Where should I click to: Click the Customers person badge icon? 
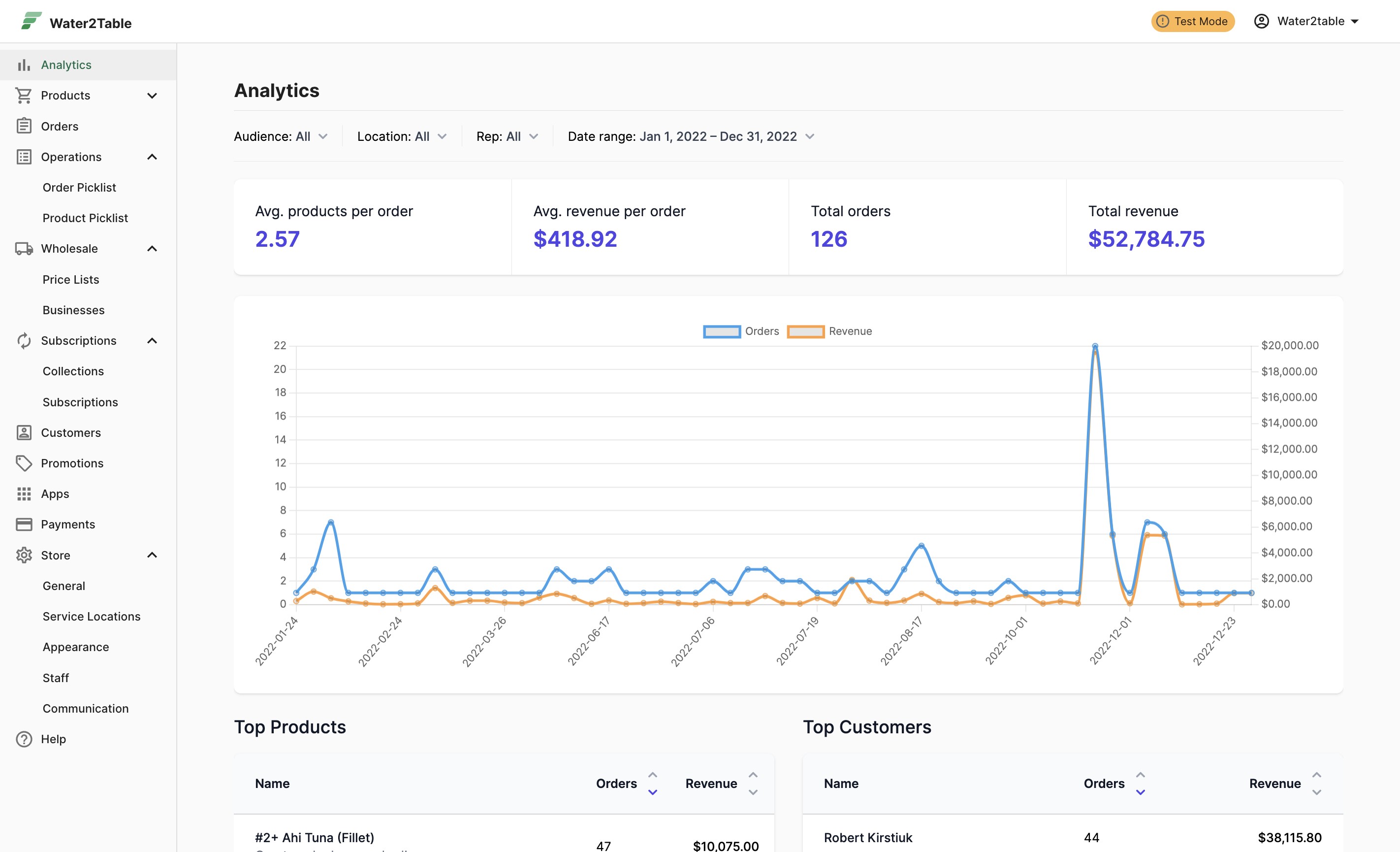(24, 432)
